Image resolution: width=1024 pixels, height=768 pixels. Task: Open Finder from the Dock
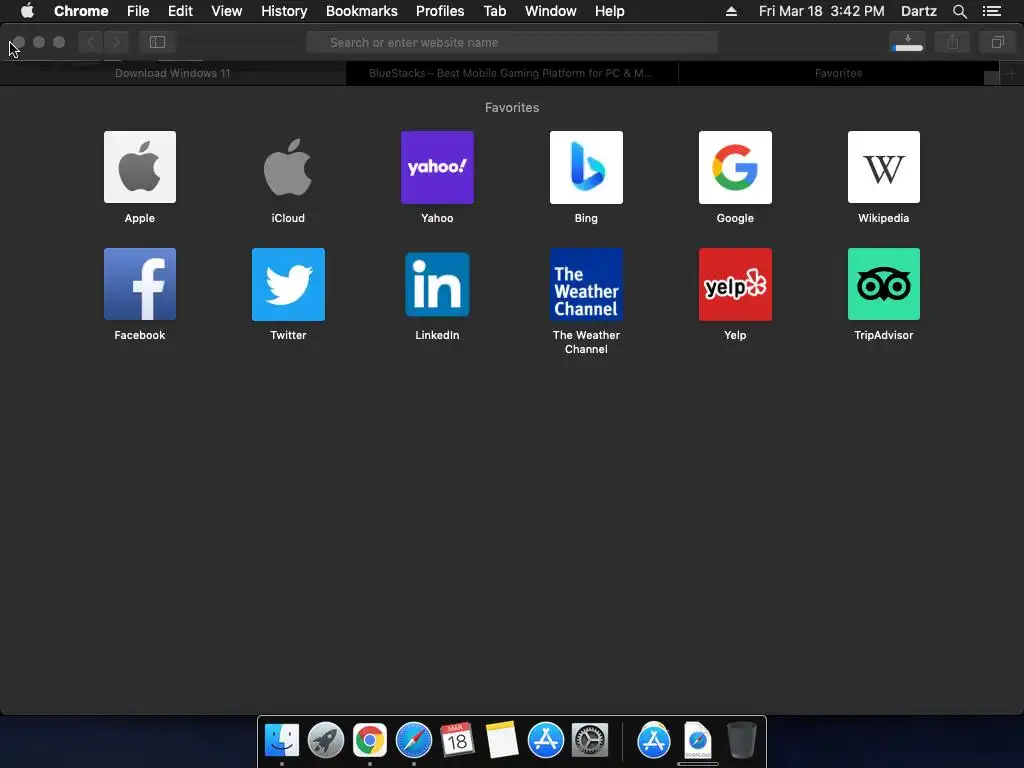point(282,741)
